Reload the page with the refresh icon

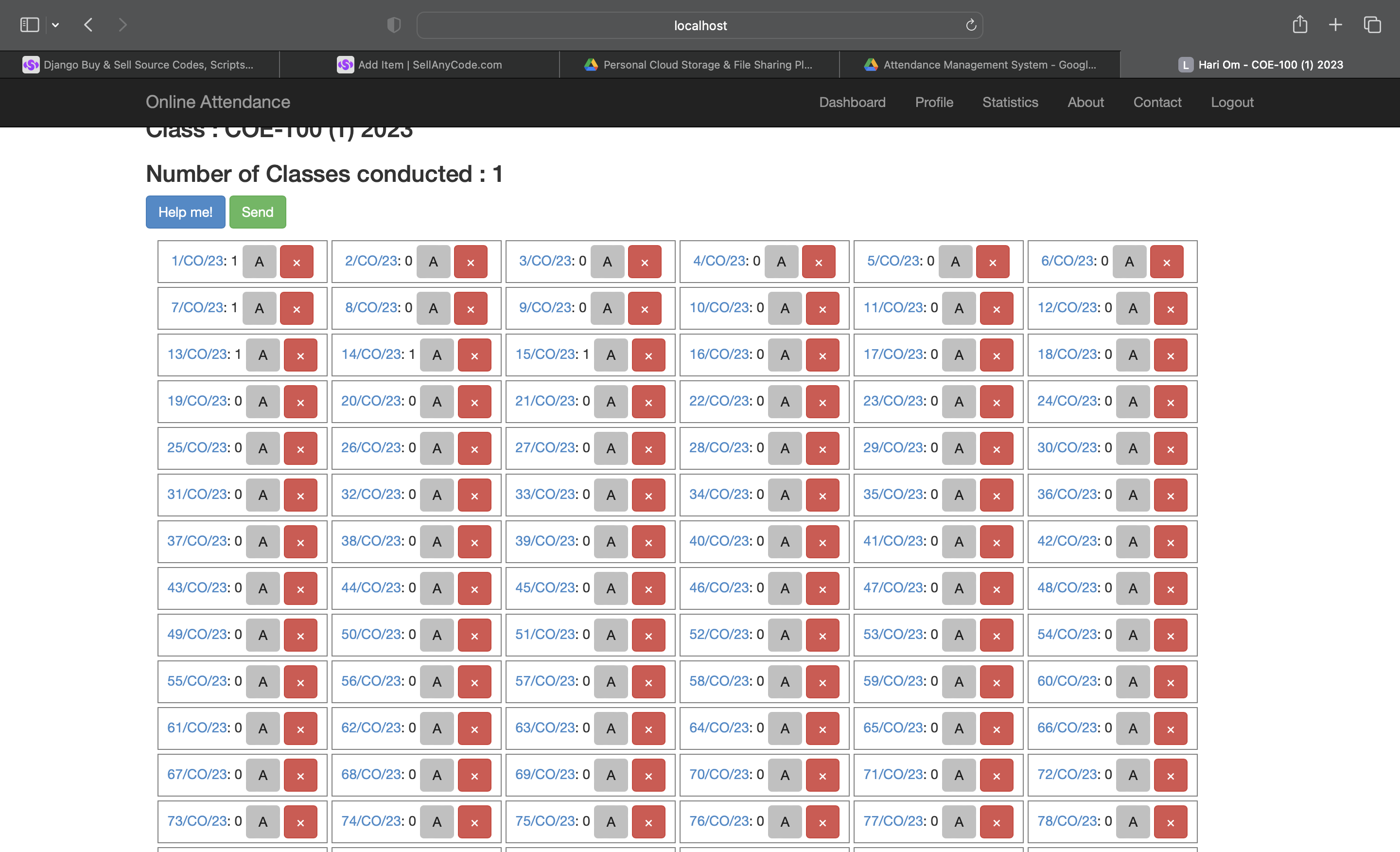pos(970,25)
